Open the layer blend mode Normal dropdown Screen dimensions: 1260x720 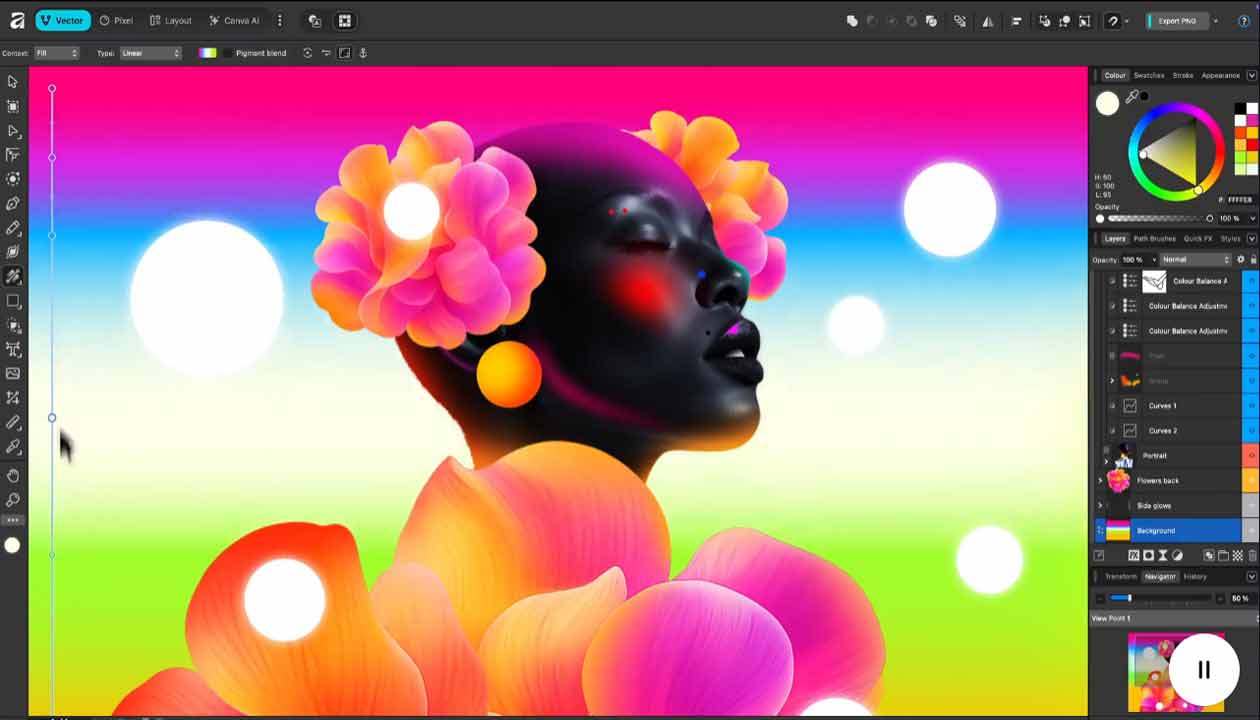(x=1194, y=259)
